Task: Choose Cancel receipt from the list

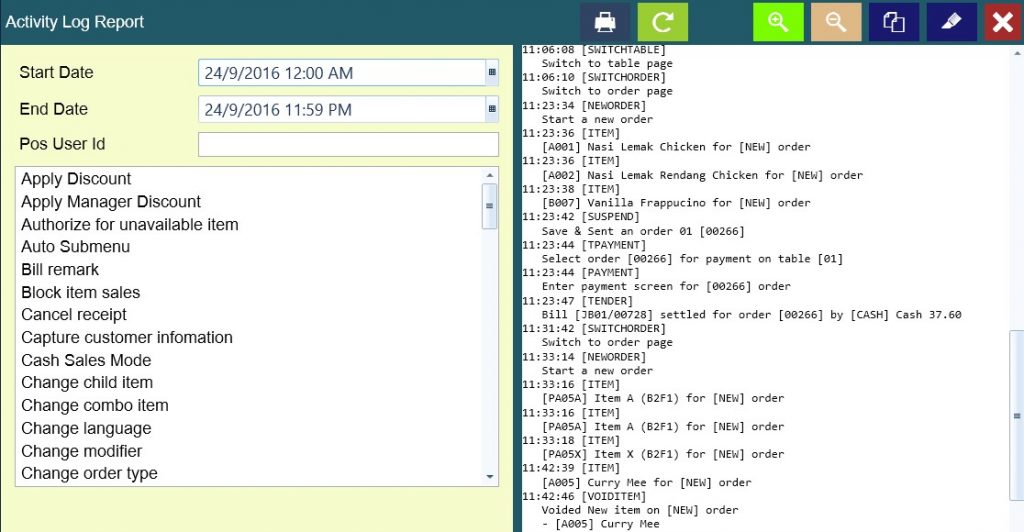Action: tap(73, 315)
